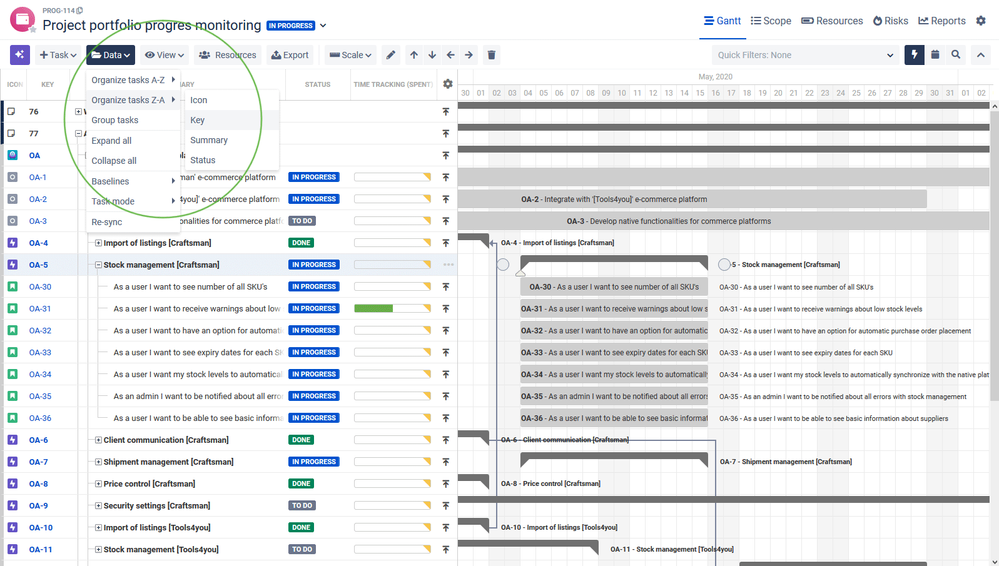Open search with the magnifier icon
Screen dimensions: 999x566
[956, 55]
